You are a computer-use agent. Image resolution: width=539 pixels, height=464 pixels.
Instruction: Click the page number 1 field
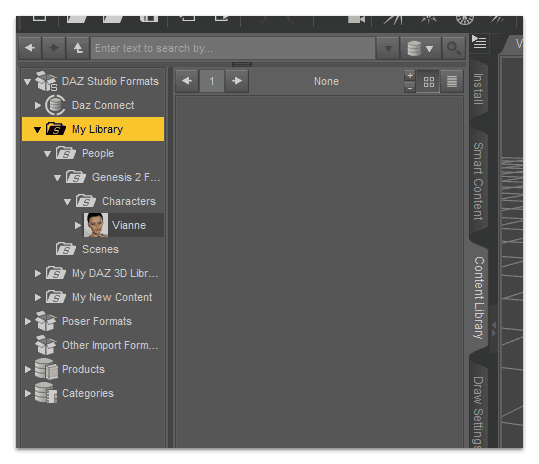point(212,81)
